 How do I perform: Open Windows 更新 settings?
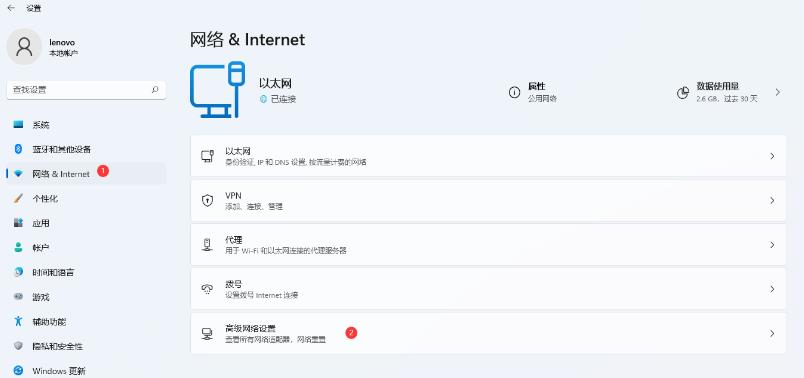tap(86, 371)
